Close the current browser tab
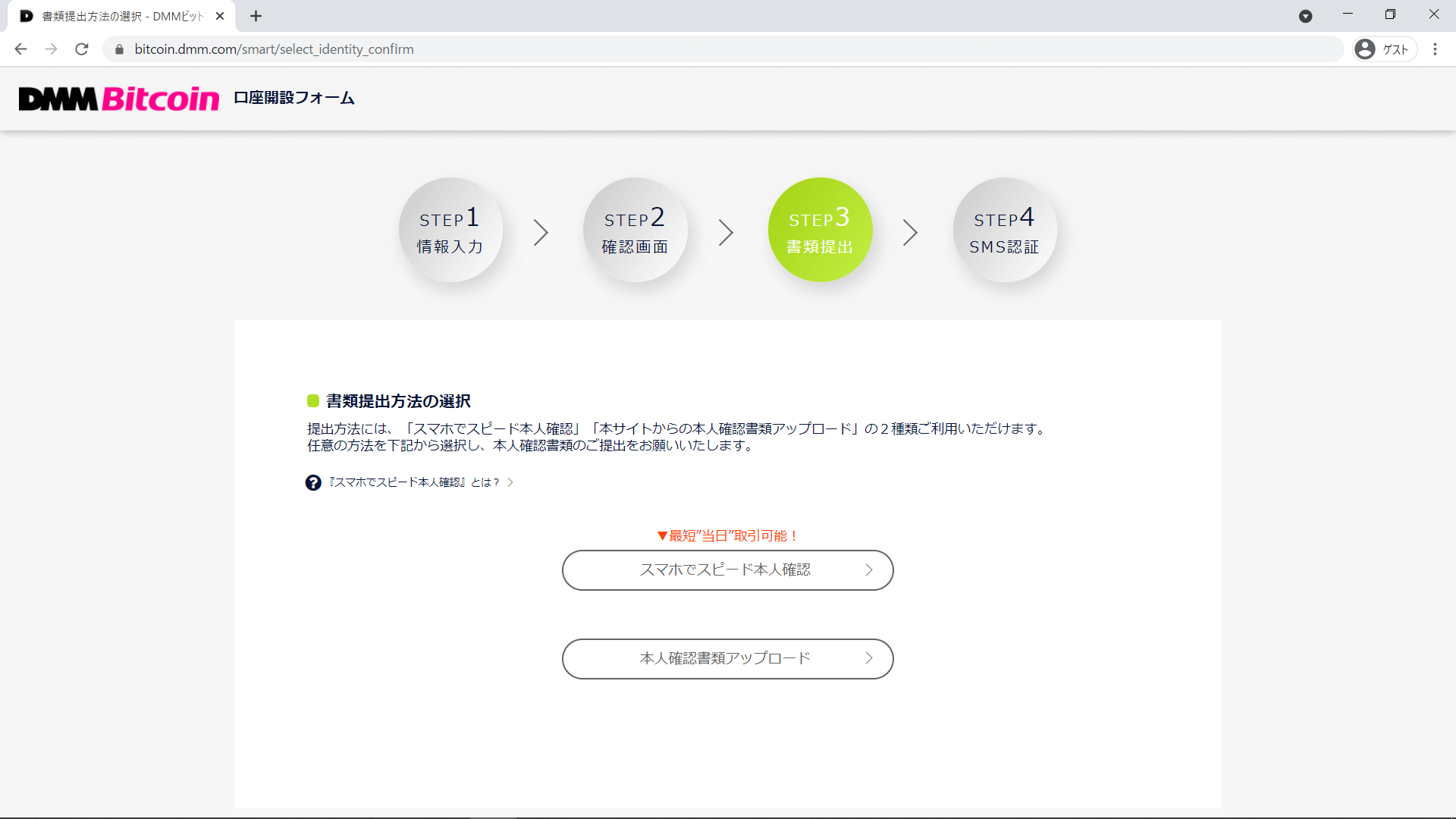Screen dimensions: 1456x819 pos(220,16)
